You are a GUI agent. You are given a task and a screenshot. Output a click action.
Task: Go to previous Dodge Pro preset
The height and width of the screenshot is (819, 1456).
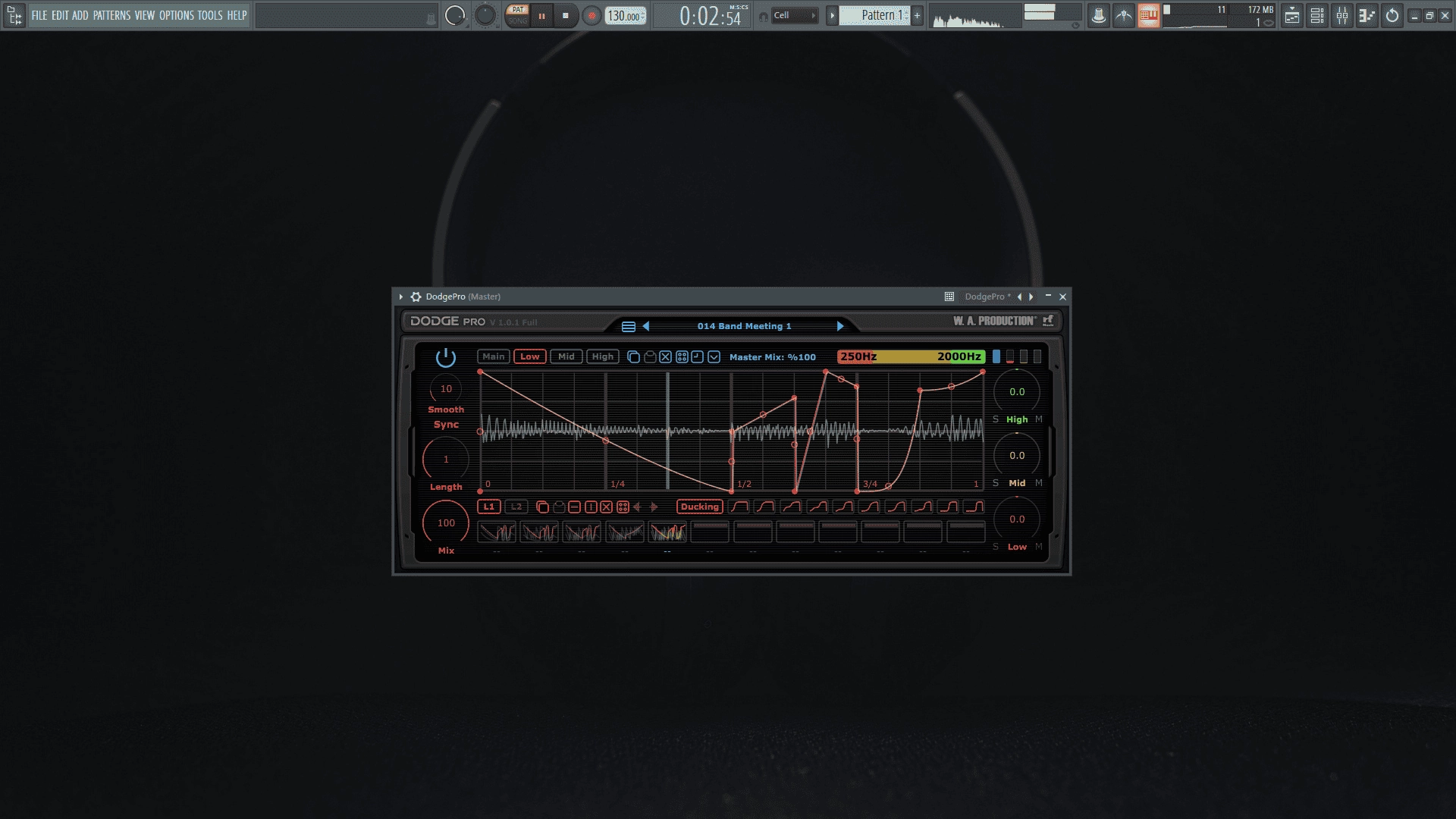[646, 326]
